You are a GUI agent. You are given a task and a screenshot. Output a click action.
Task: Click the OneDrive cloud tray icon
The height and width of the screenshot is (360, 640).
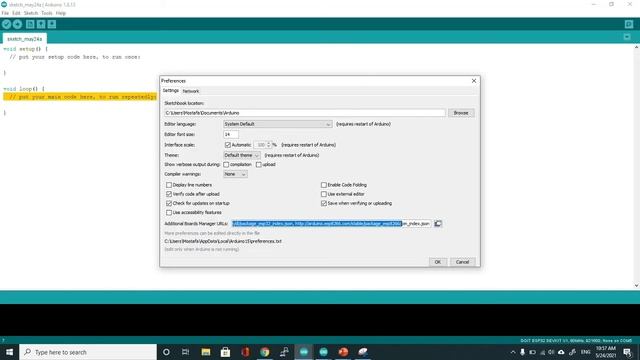point(561,352)
